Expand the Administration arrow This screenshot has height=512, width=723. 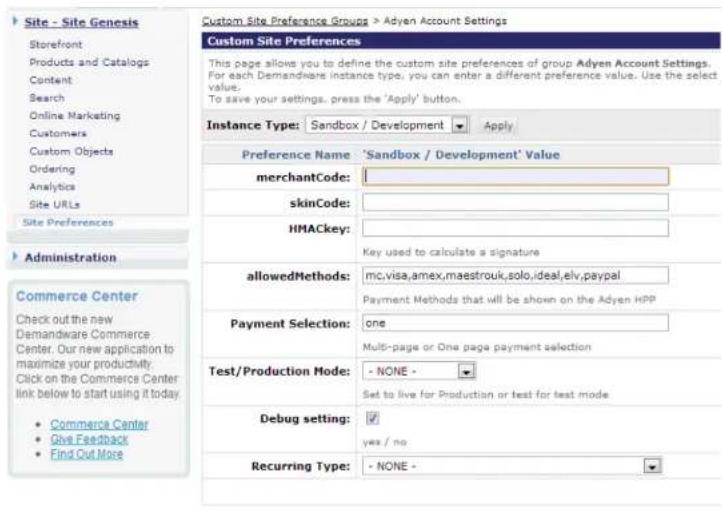[15, 256]
